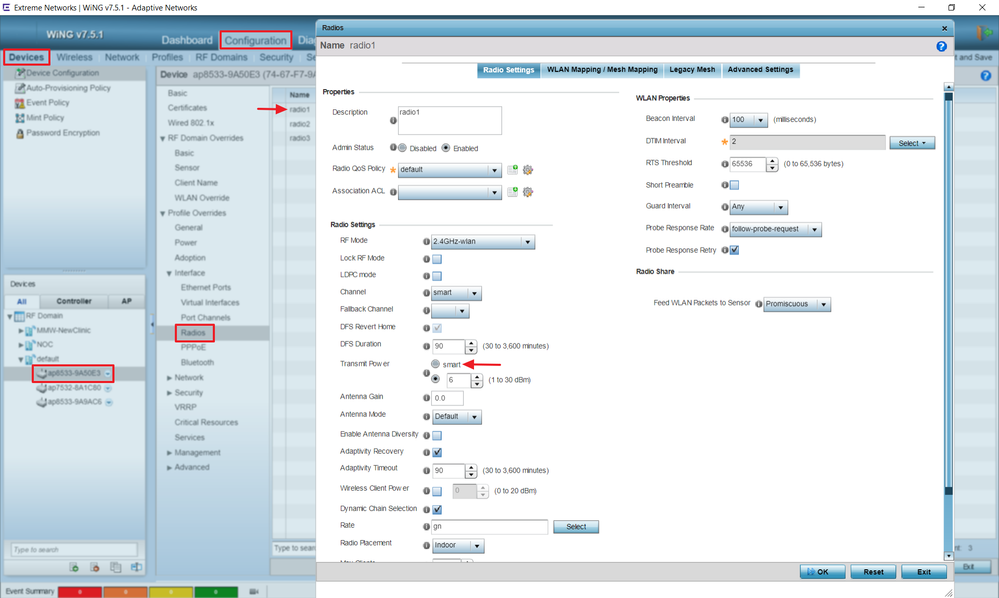999x598 pixels.
Task: Show info for the Description field
Action: [393, 120]
